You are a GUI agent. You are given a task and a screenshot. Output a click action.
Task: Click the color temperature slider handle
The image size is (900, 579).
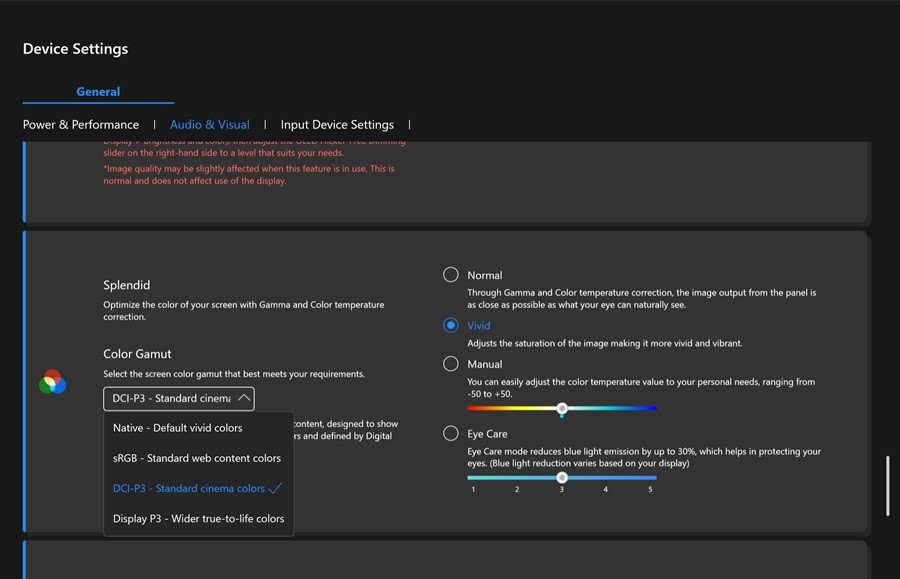562,408
